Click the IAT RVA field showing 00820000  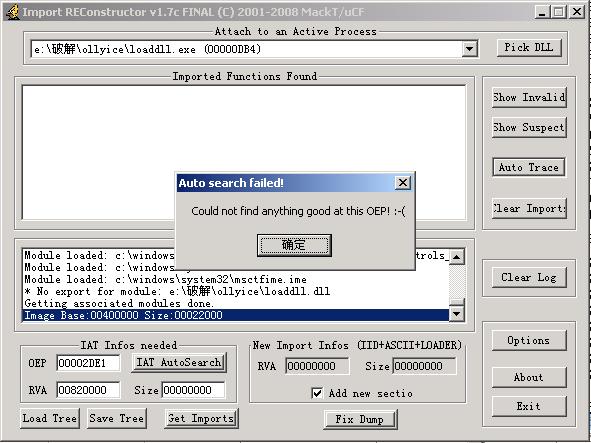88,390
